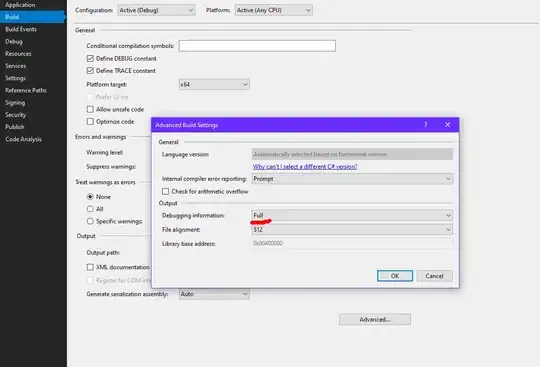
Task: Open the C# version help link
Action: click(x=305, y=167)
